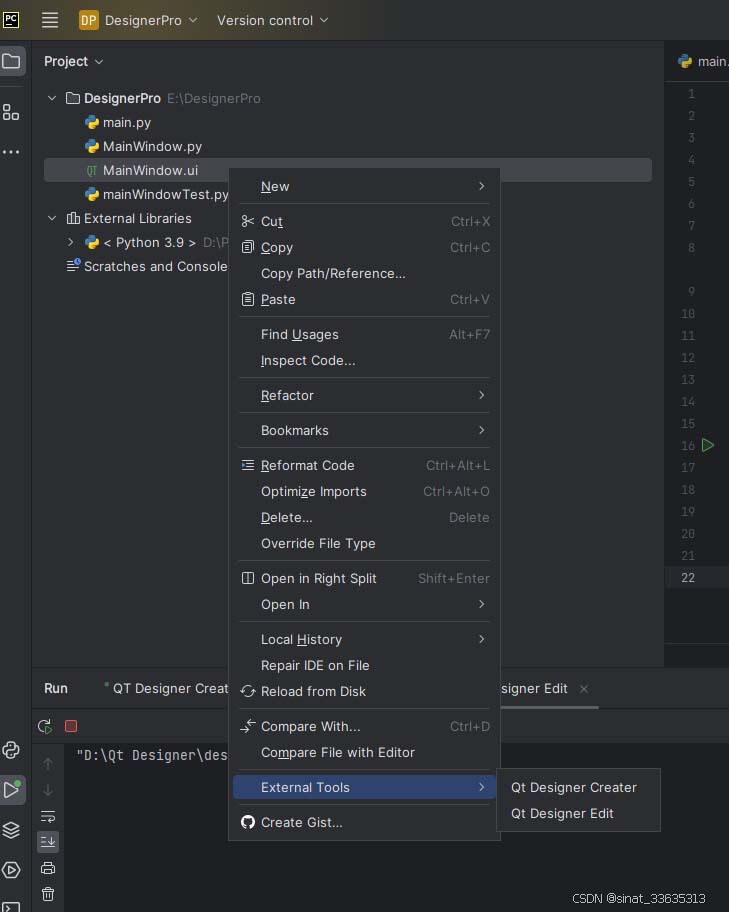Open the DesignerPro project dropdown

tap(151, 20)
